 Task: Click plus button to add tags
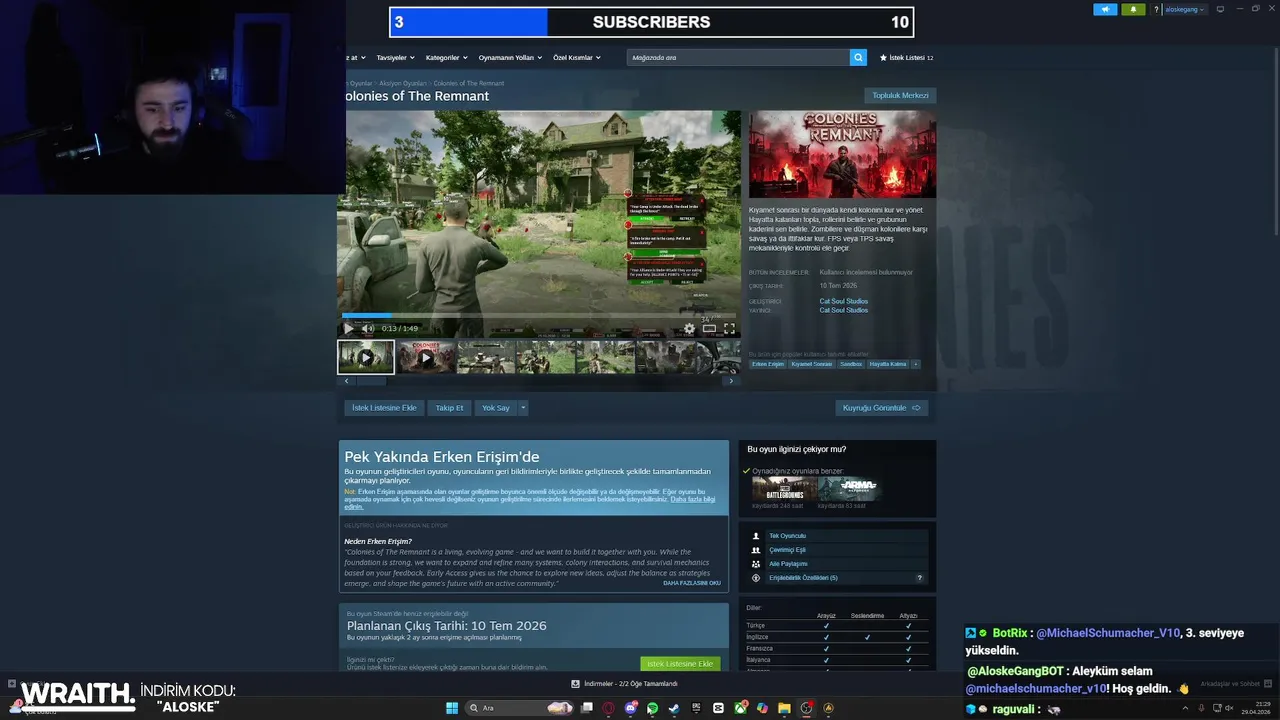click(x=915, y=364)
